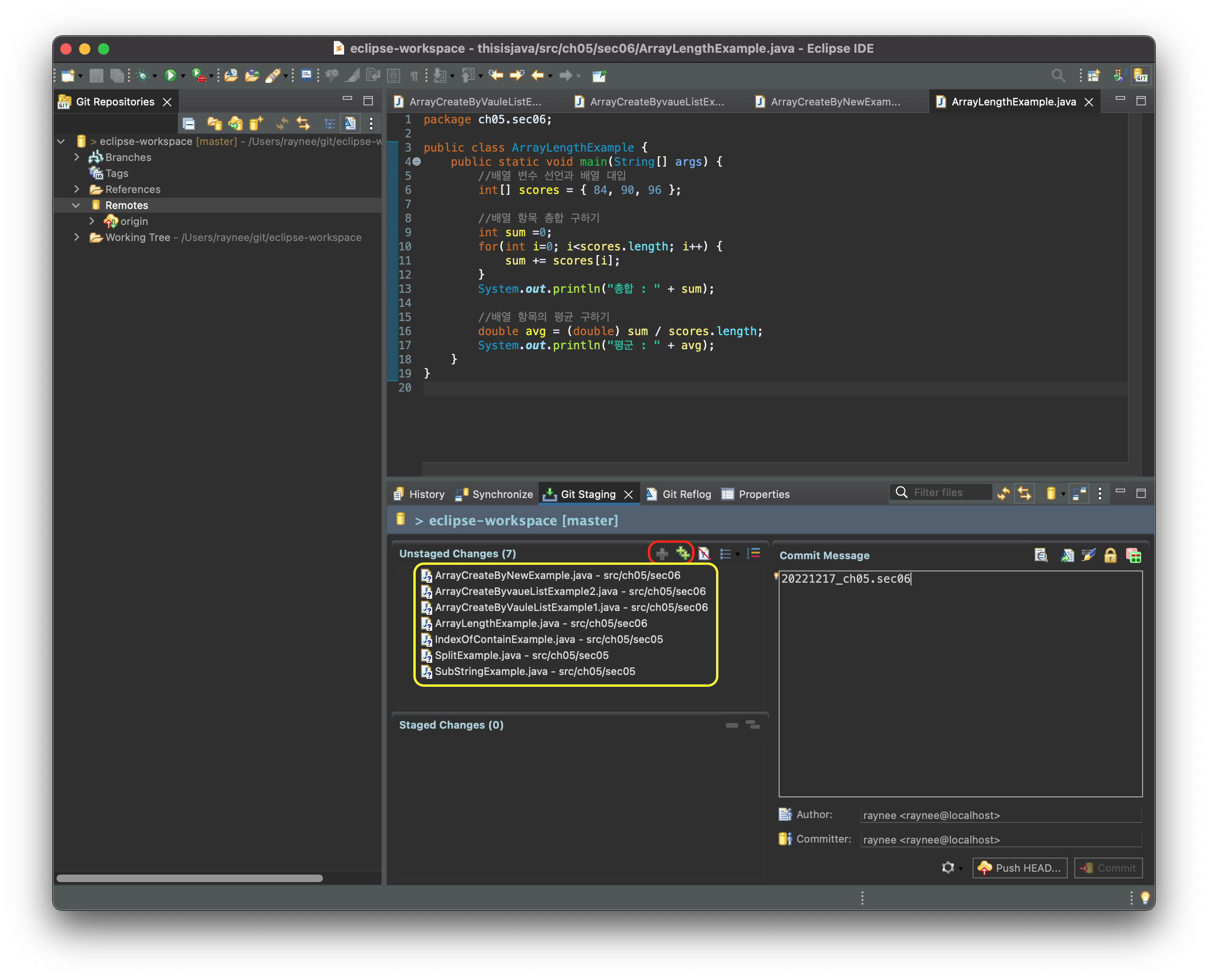Open Git perspective icon at top right
The width and height of the screenshot is (1208, 980).
[x=1141, y=75]
